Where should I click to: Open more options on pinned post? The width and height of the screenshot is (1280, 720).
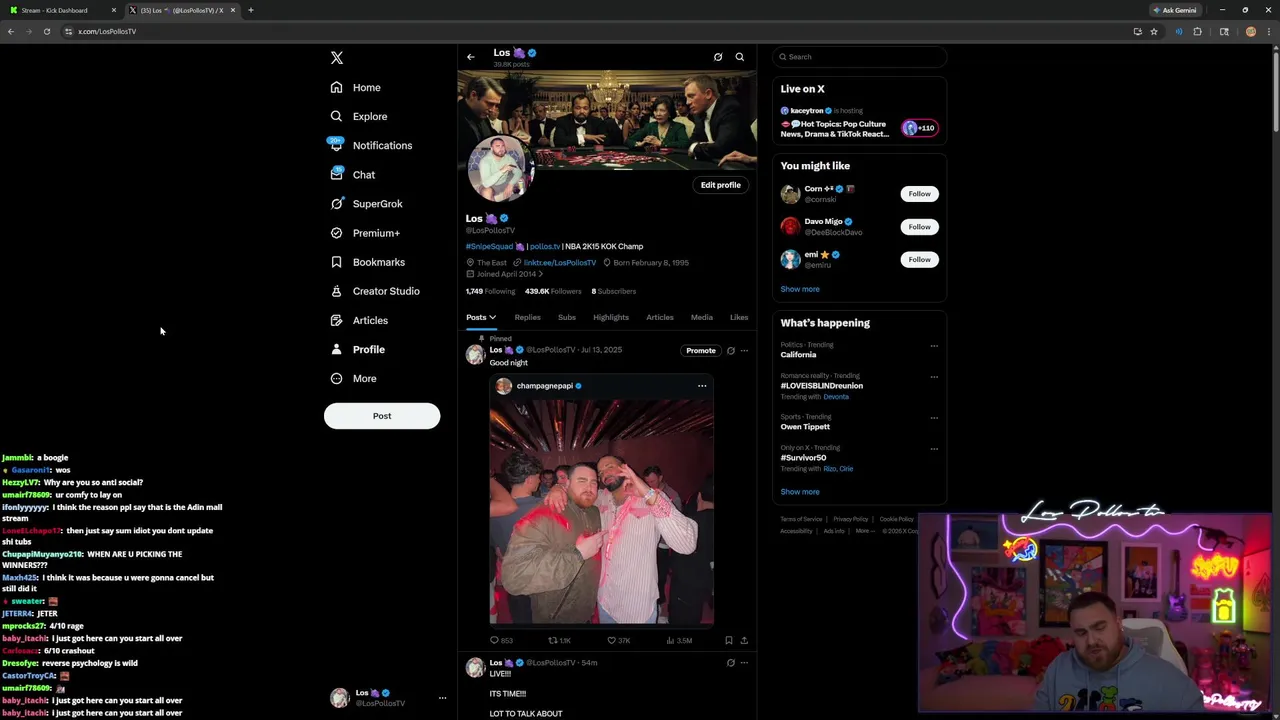tap(744, 351)
